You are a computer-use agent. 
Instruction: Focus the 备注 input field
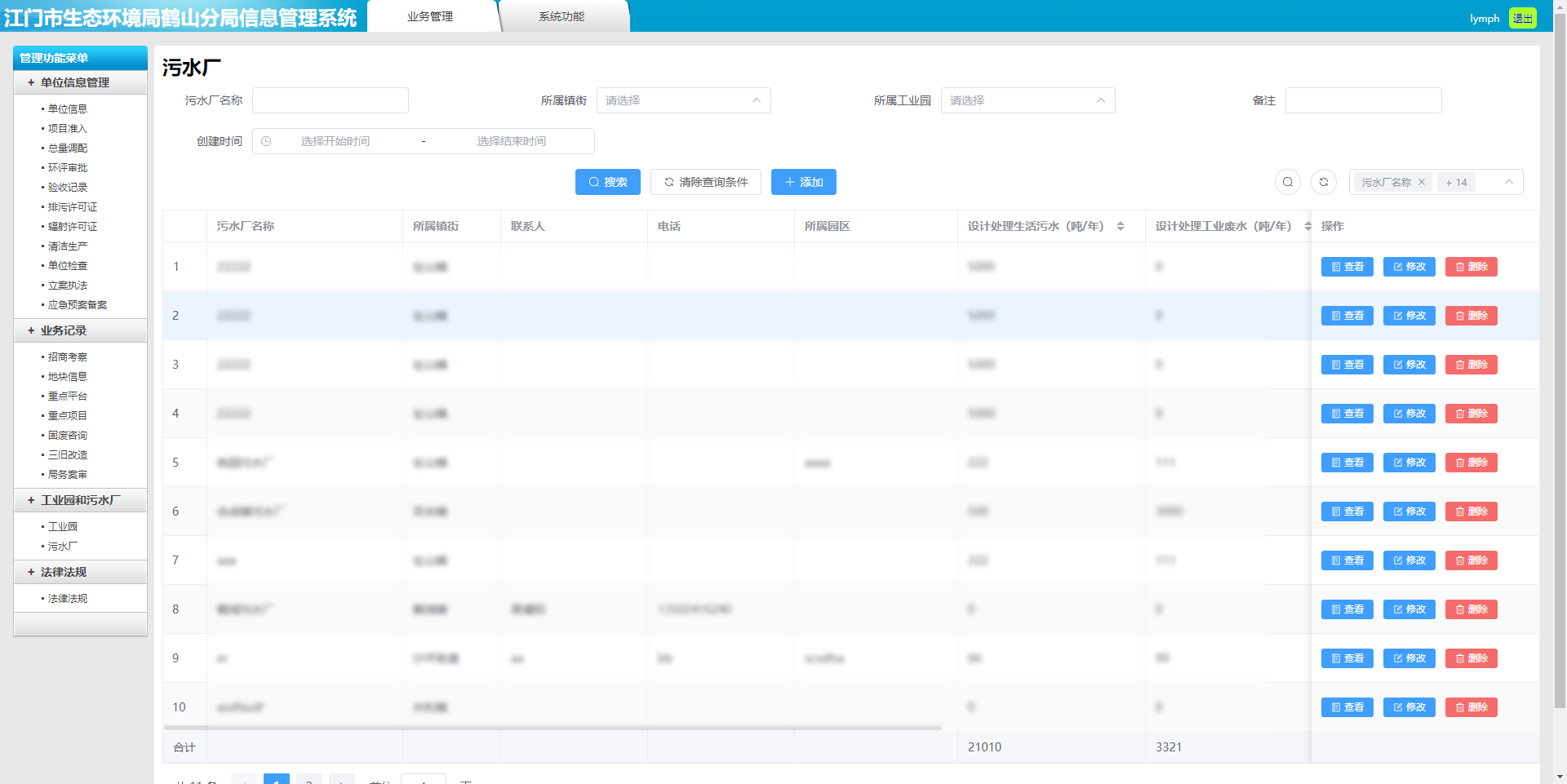pyautogui.click(x=1364, y=100)
